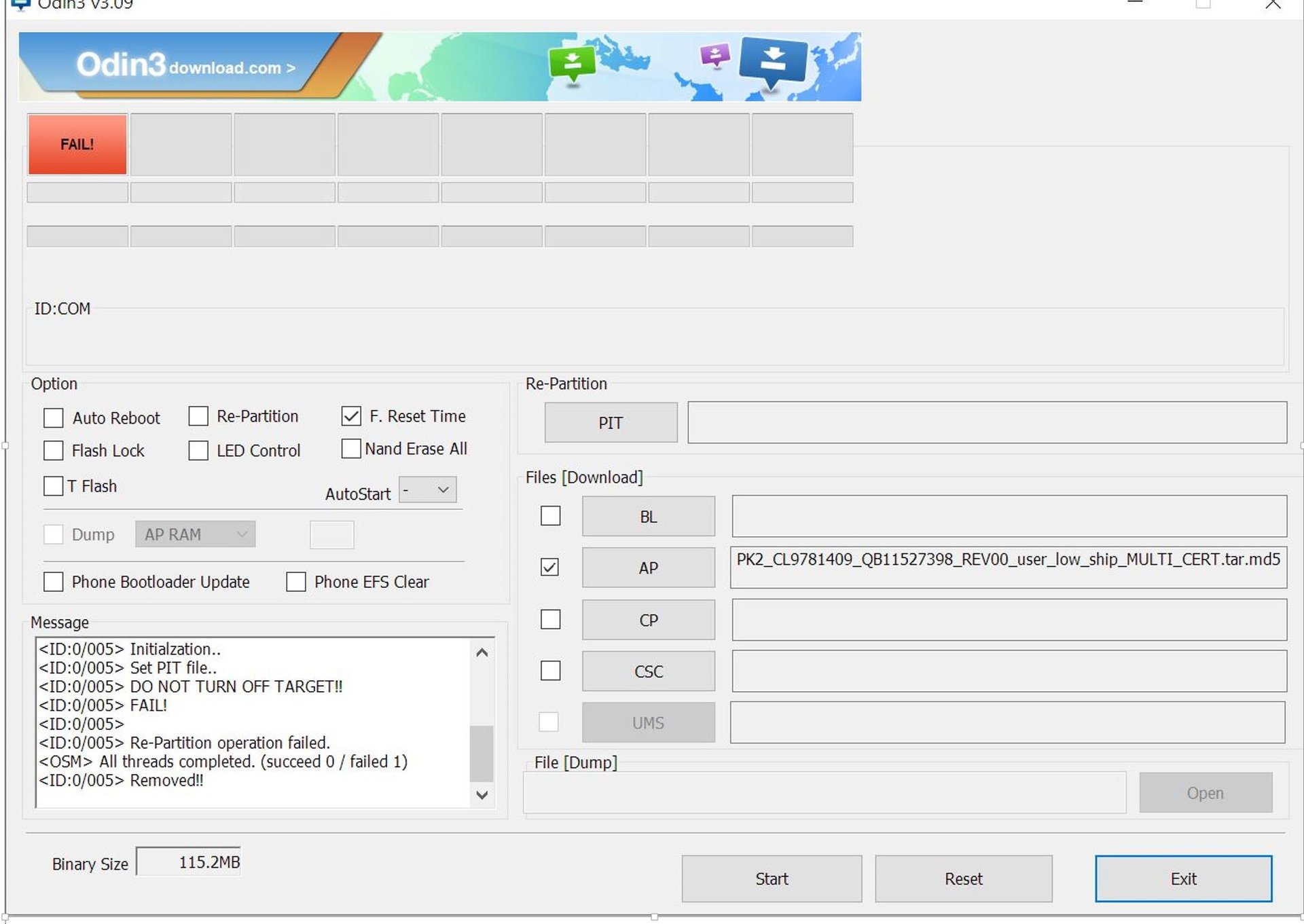The image size is (1304, 924).
Task: Click 'Re-Partition operation failed.' log line
Action: 184,743
